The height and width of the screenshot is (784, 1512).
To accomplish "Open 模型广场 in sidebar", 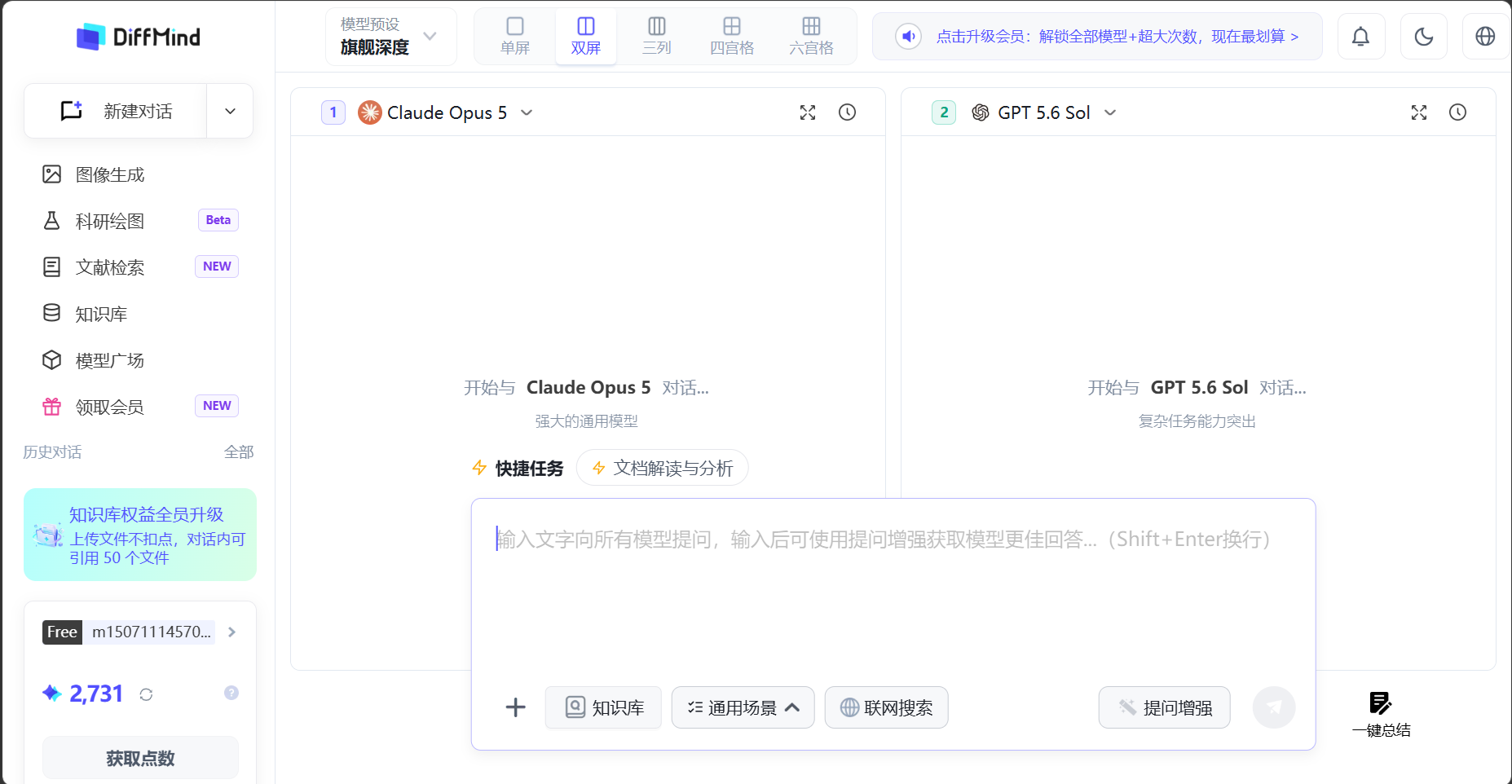I will coord(139,360).
